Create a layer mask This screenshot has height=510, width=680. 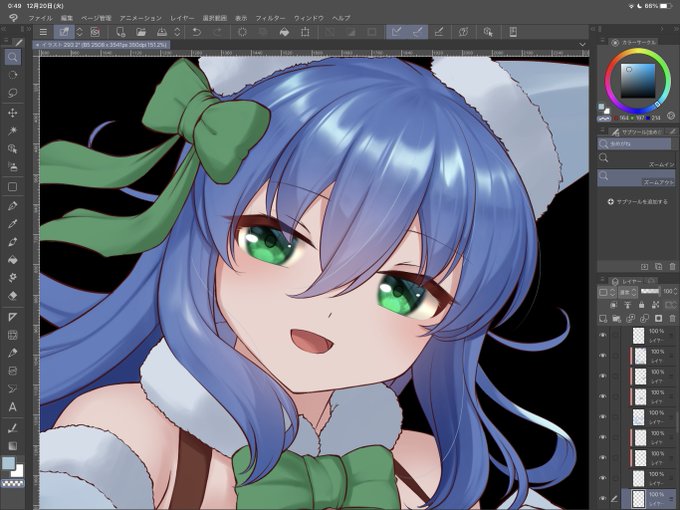(658, 319)
